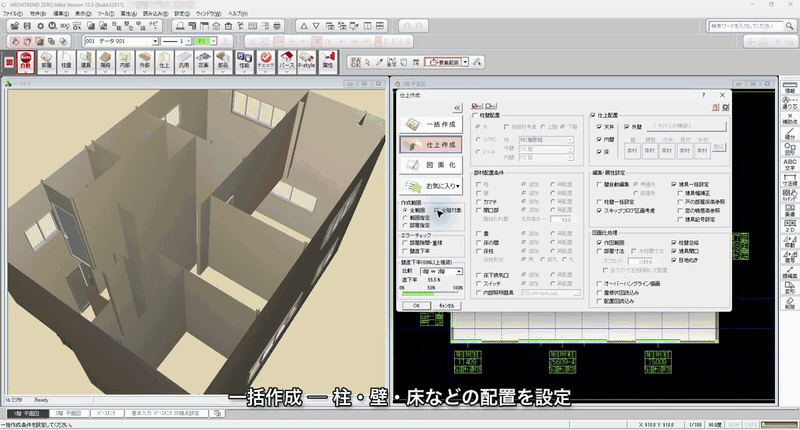
Task: Click the 一括作成 button
Action: (431, 124)
